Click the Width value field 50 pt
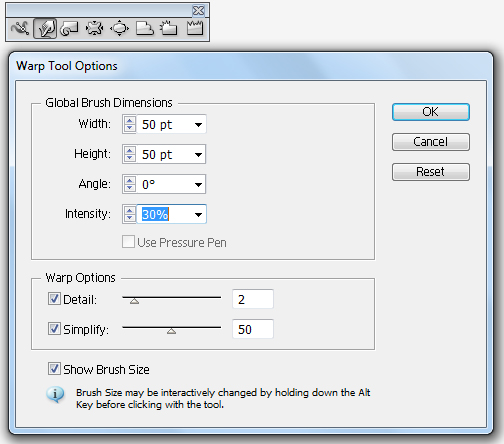The image size is (504, 444). tap(164, 124)
